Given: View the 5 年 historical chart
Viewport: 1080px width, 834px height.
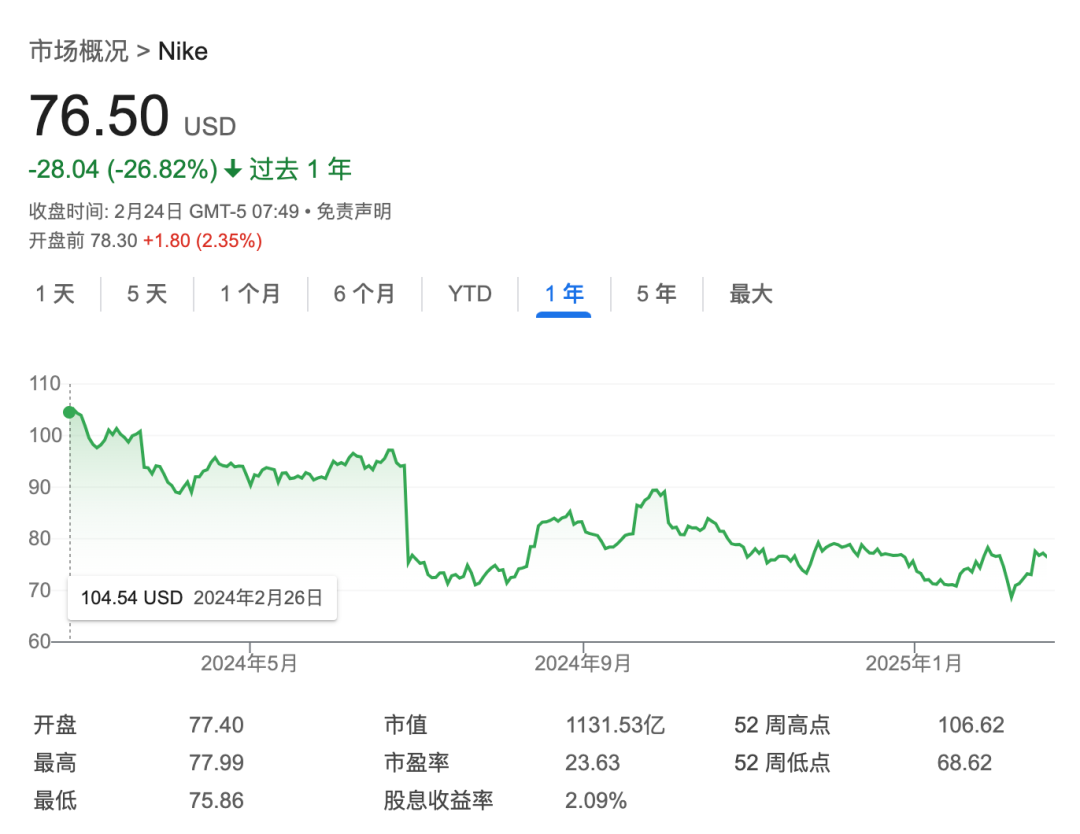Looking at the screenshot, I should [656, 294].
